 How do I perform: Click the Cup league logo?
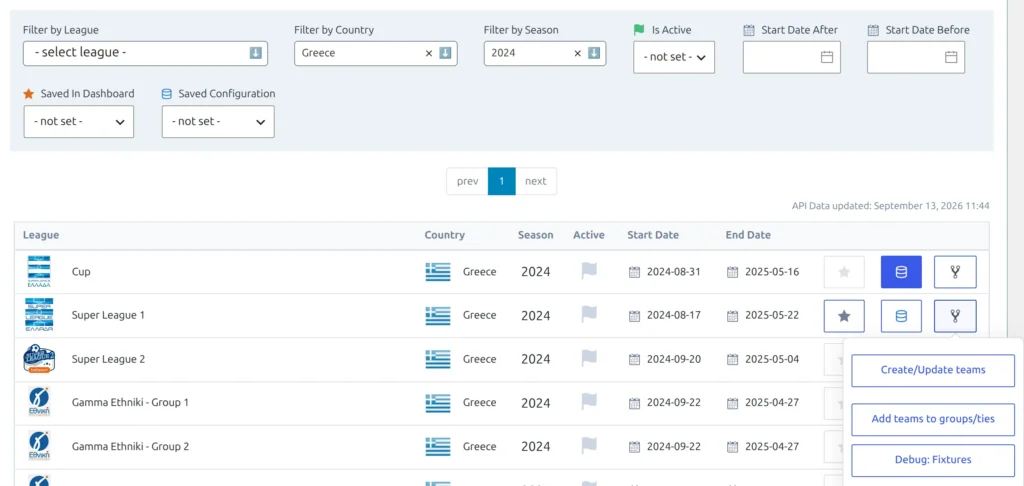click(39, 272)
